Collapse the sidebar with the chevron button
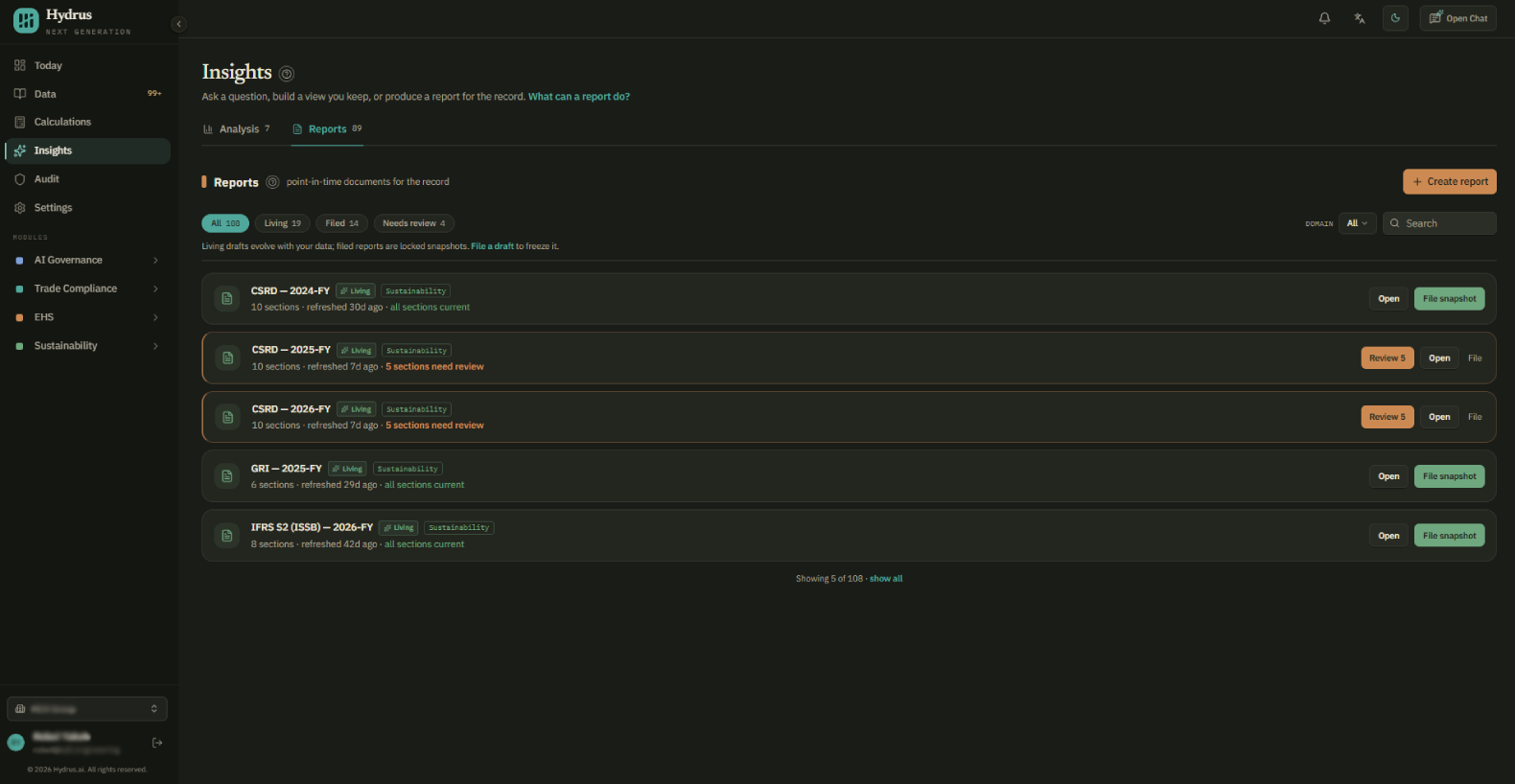Screen dimensions: 1515x784 point(178,24)
